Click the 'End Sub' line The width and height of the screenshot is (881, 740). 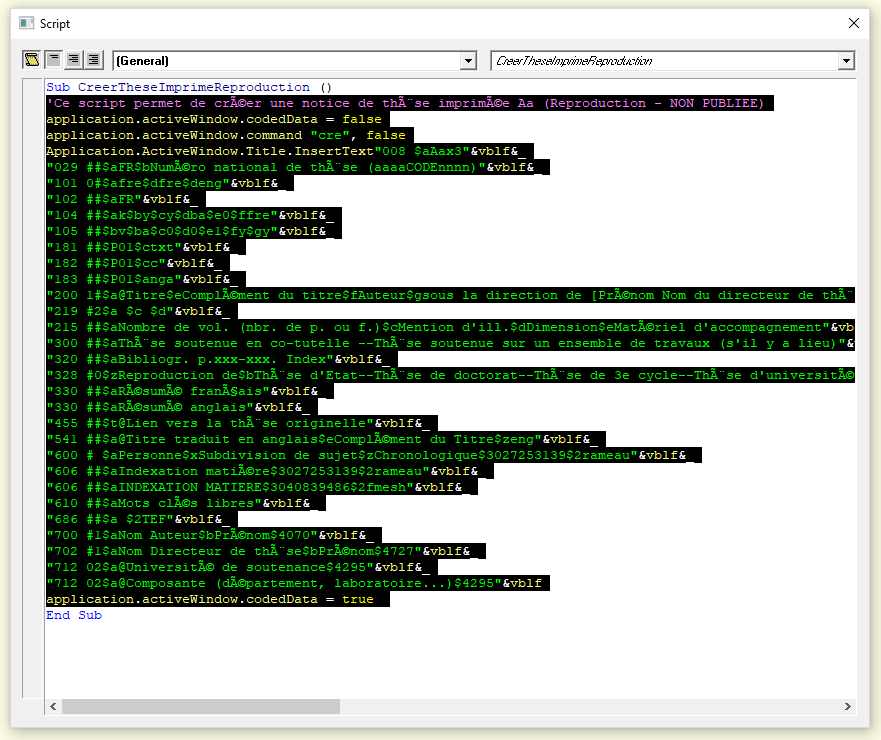(x=74, y=615)
